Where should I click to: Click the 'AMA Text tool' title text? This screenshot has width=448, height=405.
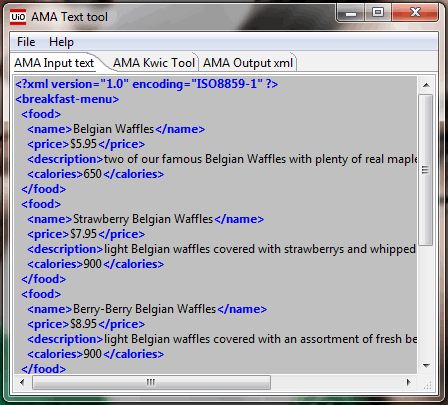(69, 17)
